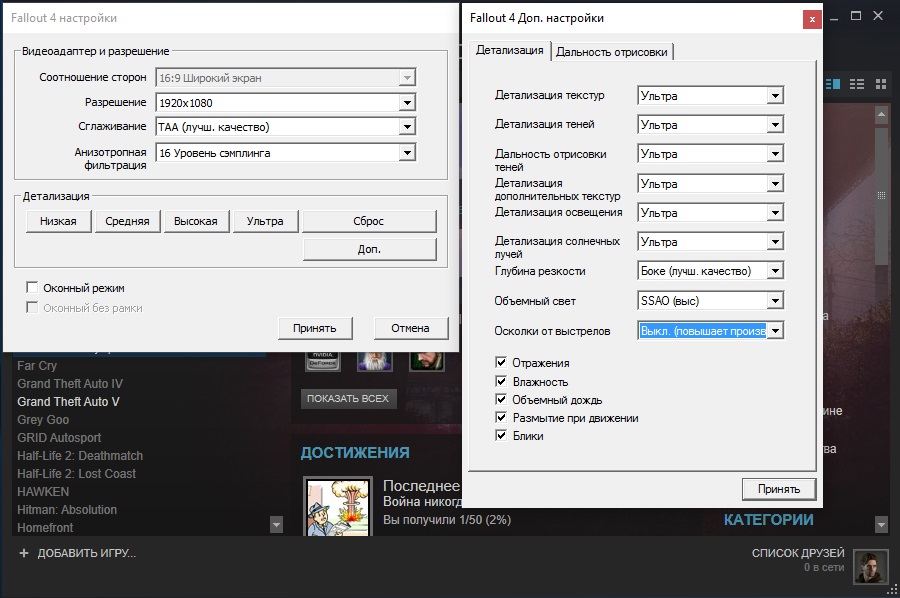This screenshot has height=598, width=900.
Task: Open the Детализация освещения dropdown
Action: [x=711, y=213]
